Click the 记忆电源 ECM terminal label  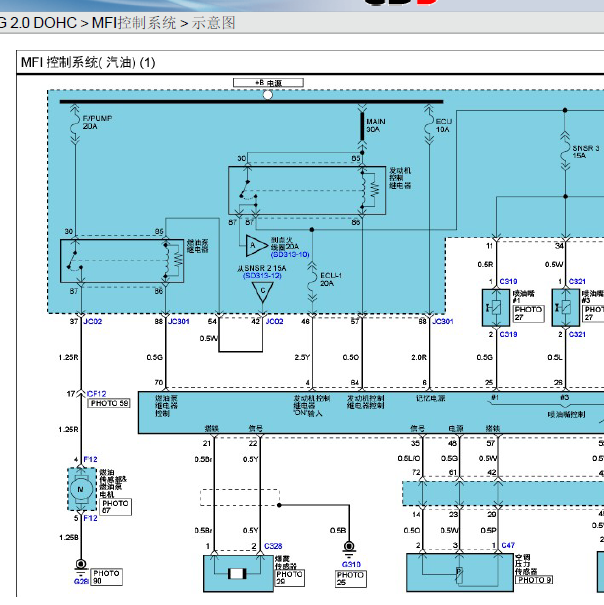pyautogui.click(x=430, y=398)
